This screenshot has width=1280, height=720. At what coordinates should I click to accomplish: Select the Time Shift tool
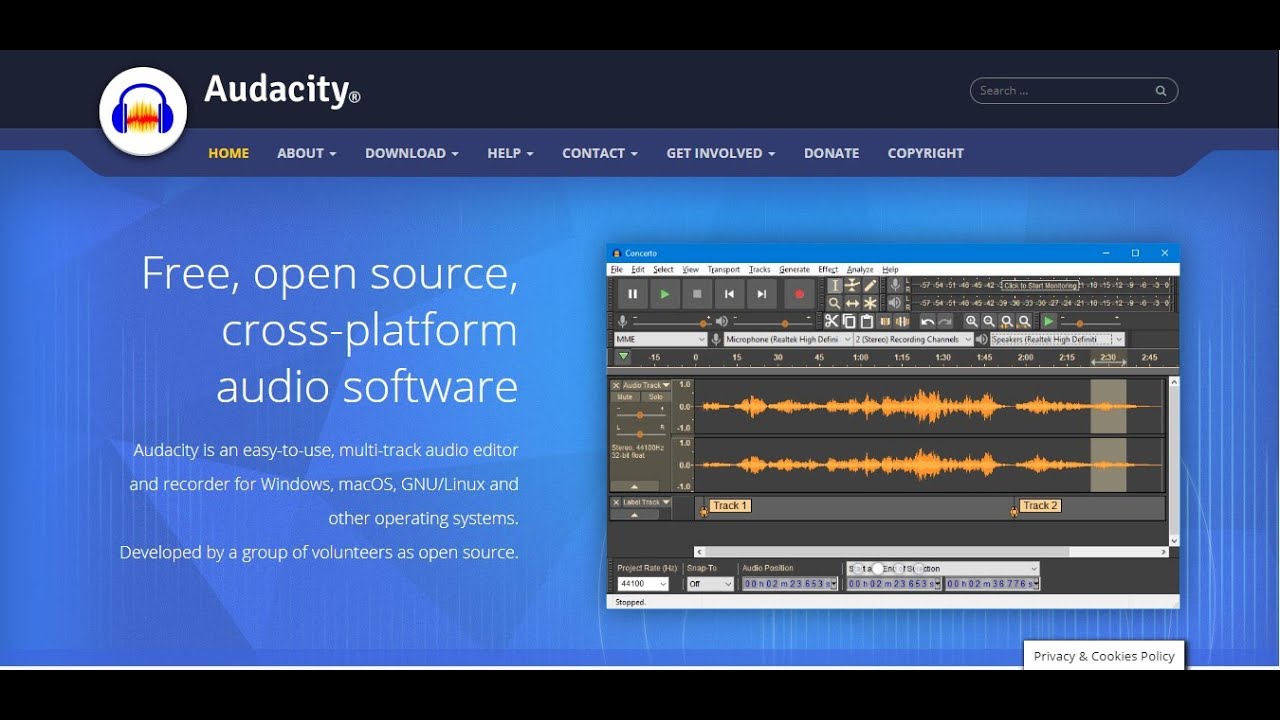point(852,303)
